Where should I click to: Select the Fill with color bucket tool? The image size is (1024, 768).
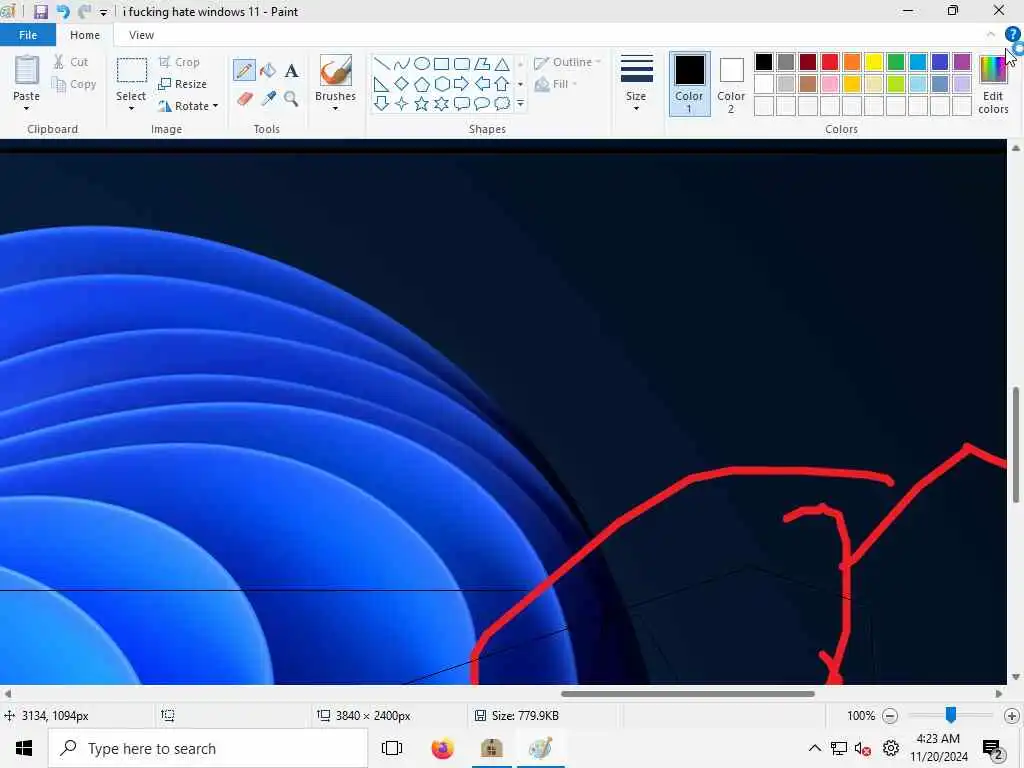[x=268, y=70]
